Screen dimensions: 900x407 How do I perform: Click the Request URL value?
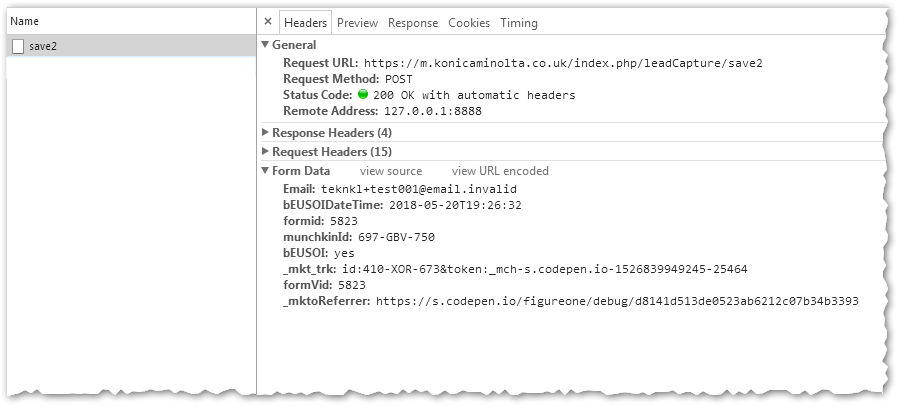pyautogui.click(x=563, y=63)
